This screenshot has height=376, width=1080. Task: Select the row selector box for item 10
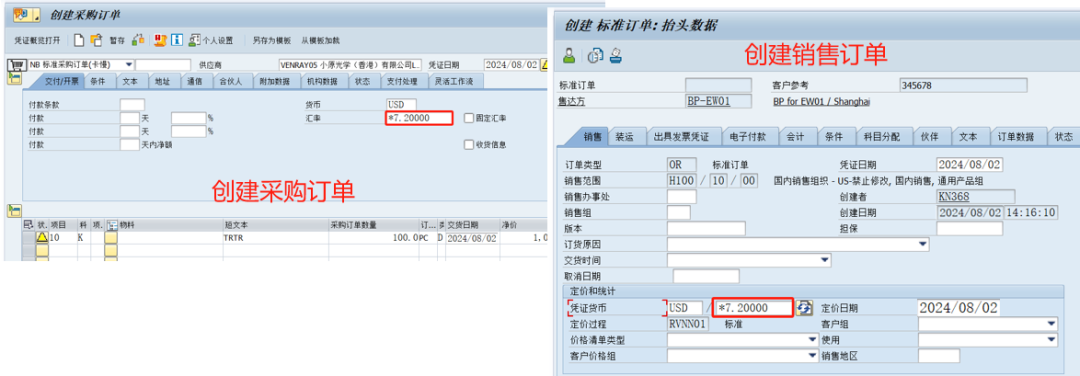pos(28,238)
